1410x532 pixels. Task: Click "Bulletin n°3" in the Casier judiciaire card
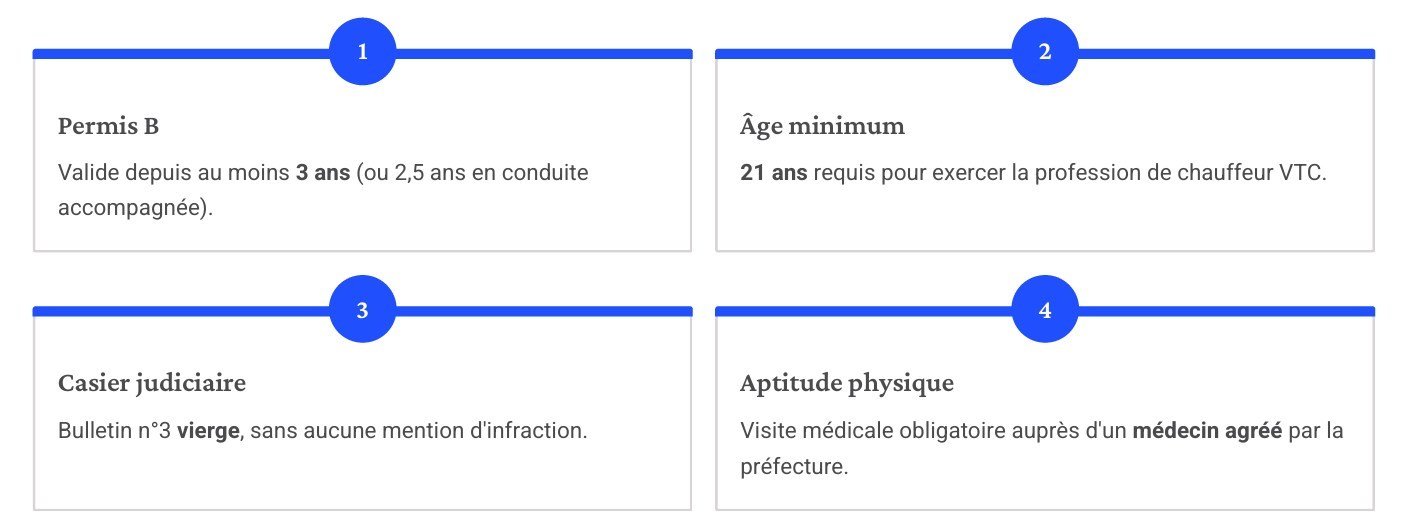(x=115, y=432)
